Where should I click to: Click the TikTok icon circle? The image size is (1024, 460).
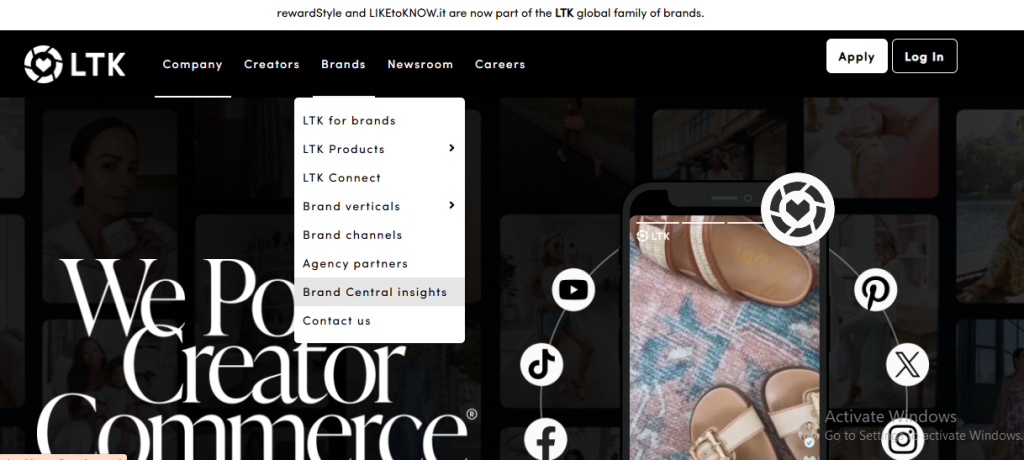542,364
